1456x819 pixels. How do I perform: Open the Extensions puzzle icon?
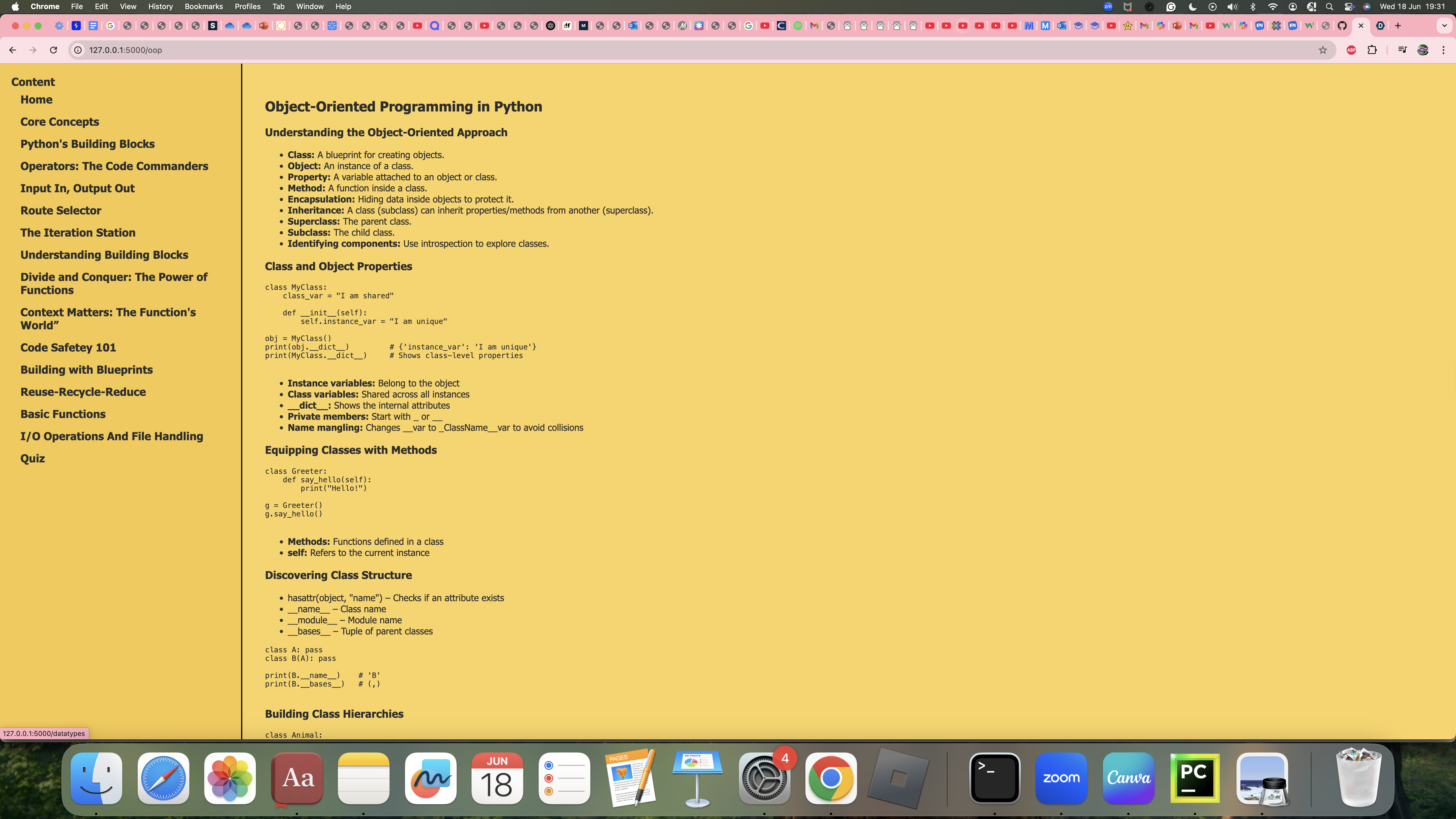point(1372,50)
